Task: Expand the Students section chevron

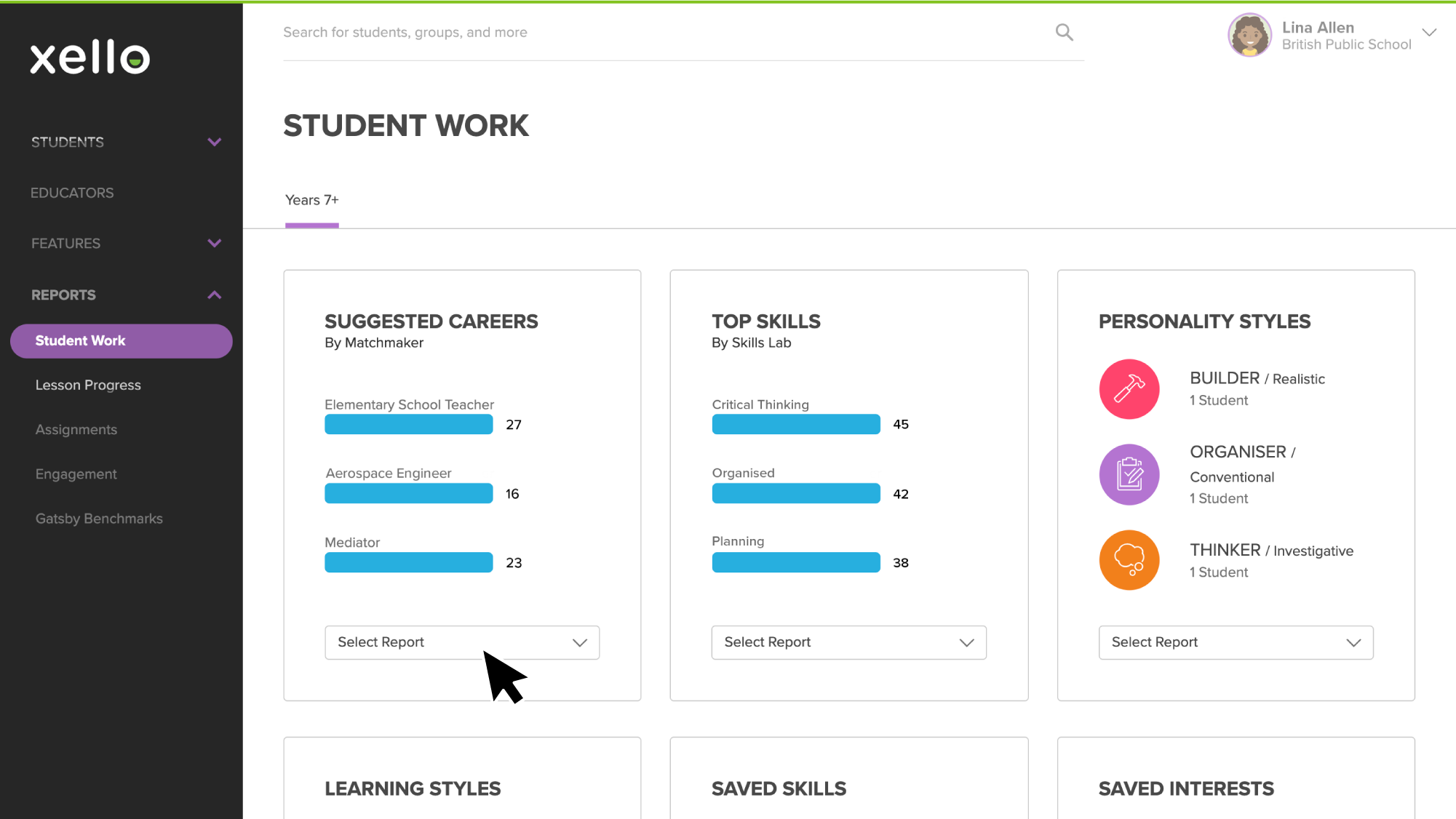Action: point(215,142)
